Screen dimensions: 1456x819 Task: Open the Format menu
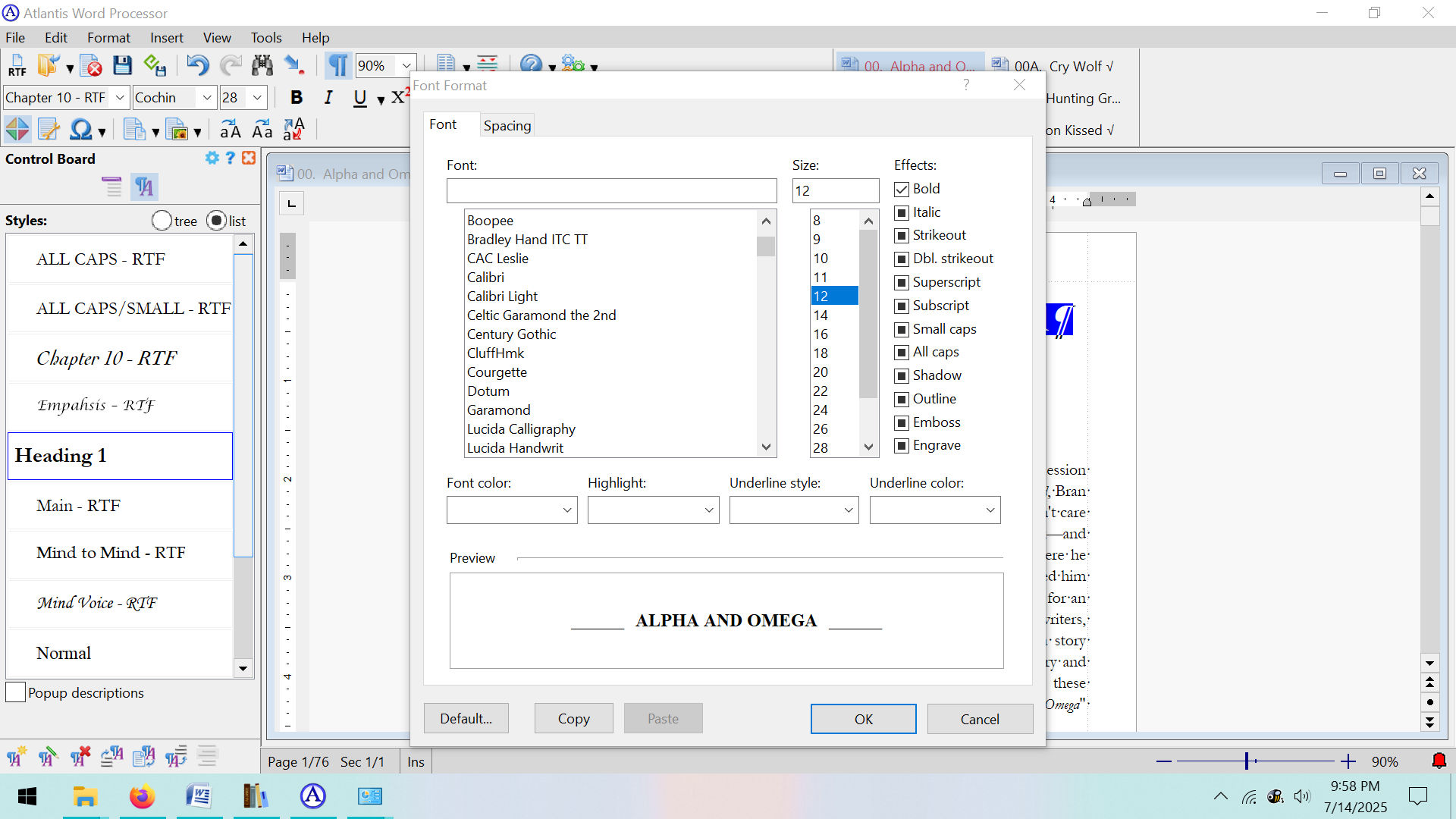point(108,37)
